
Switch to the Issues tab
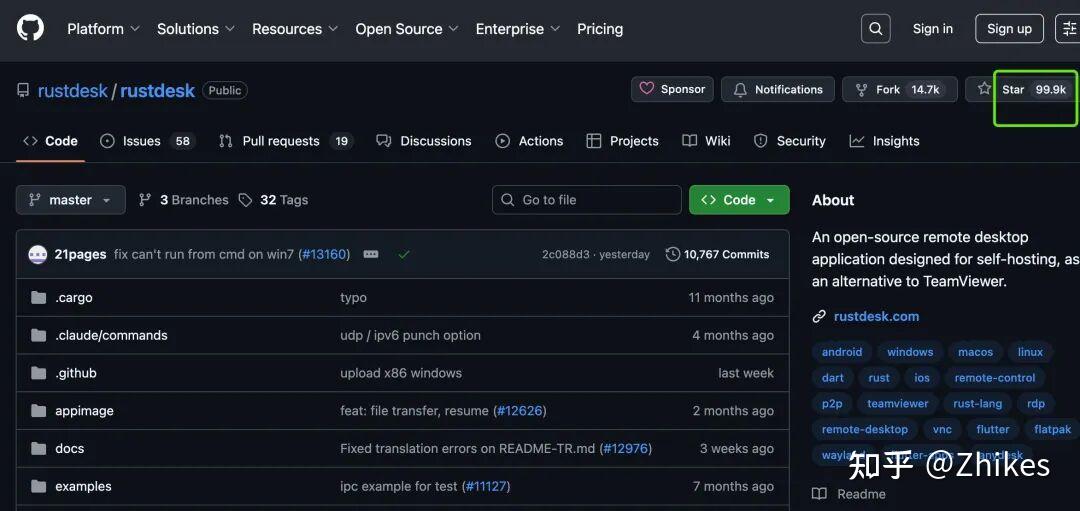pyautogui.click(x=141, y=141)
